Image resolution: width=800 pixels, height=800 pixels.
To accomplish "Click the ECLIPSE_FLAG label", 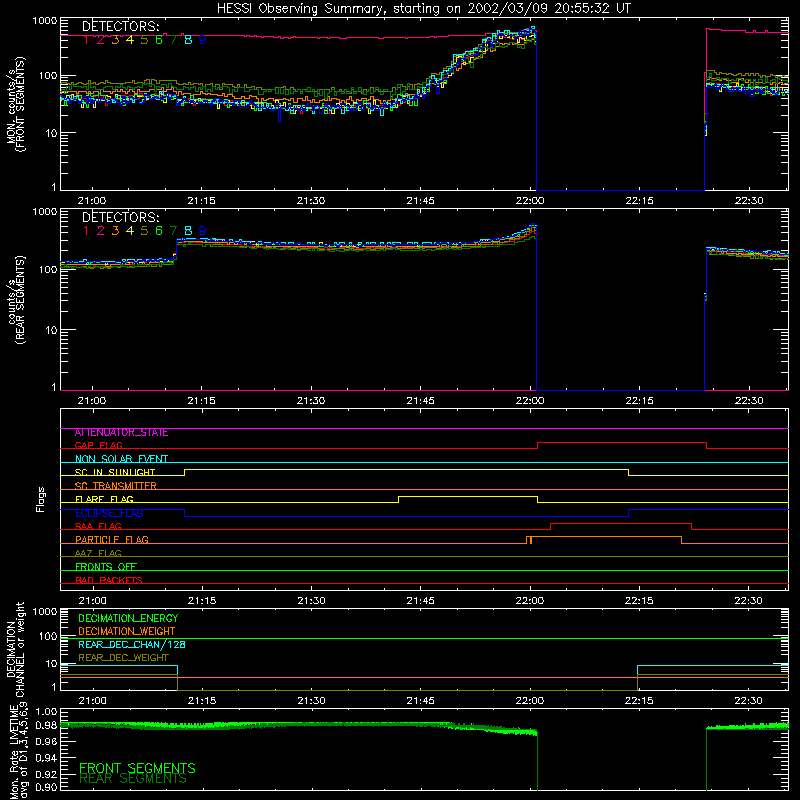I will pos(109,513).
